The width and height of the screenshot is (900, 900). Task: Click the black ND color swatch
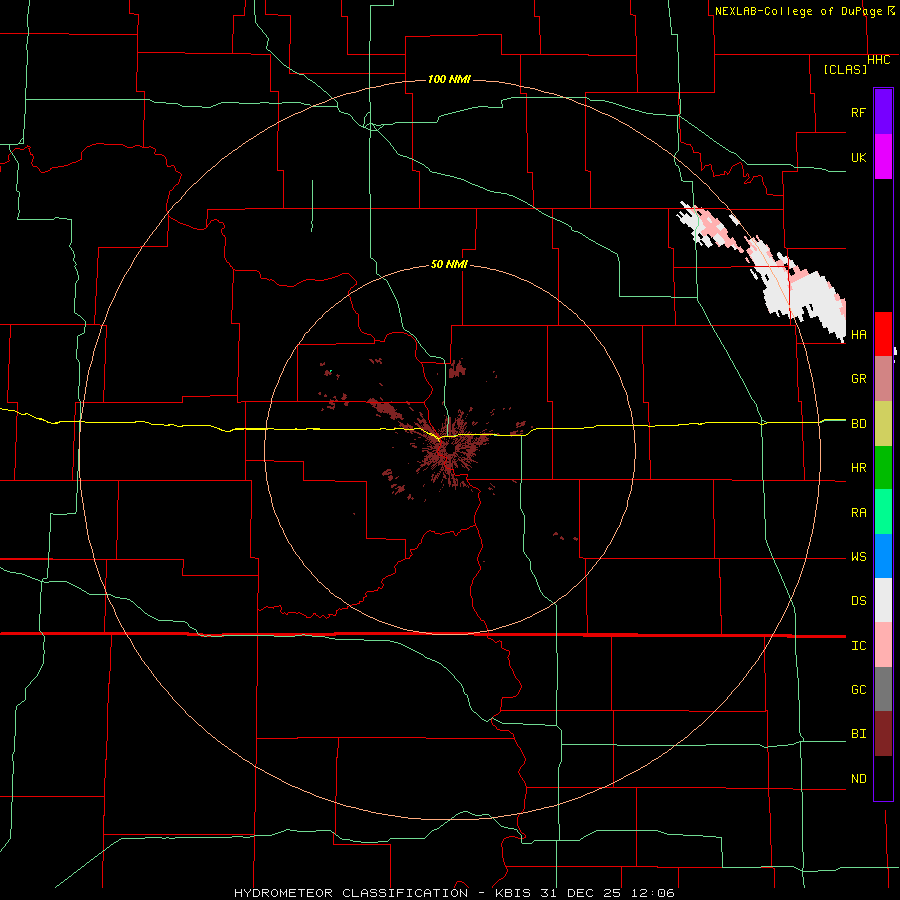883,778
